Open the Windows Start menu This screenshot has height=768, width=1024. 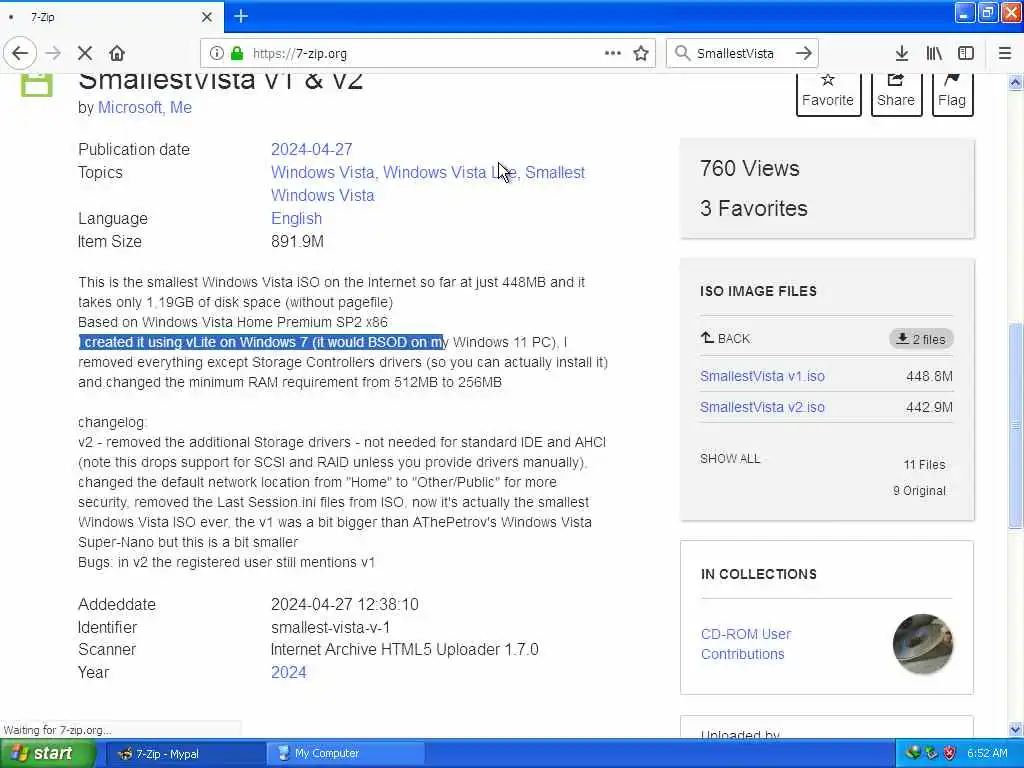[x=48, y=754]
